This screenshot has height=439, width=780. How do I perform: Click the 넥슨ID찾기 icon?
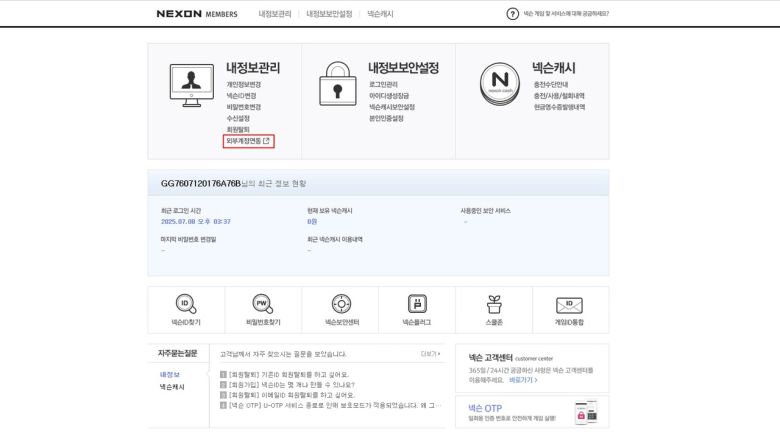(186, 304)
